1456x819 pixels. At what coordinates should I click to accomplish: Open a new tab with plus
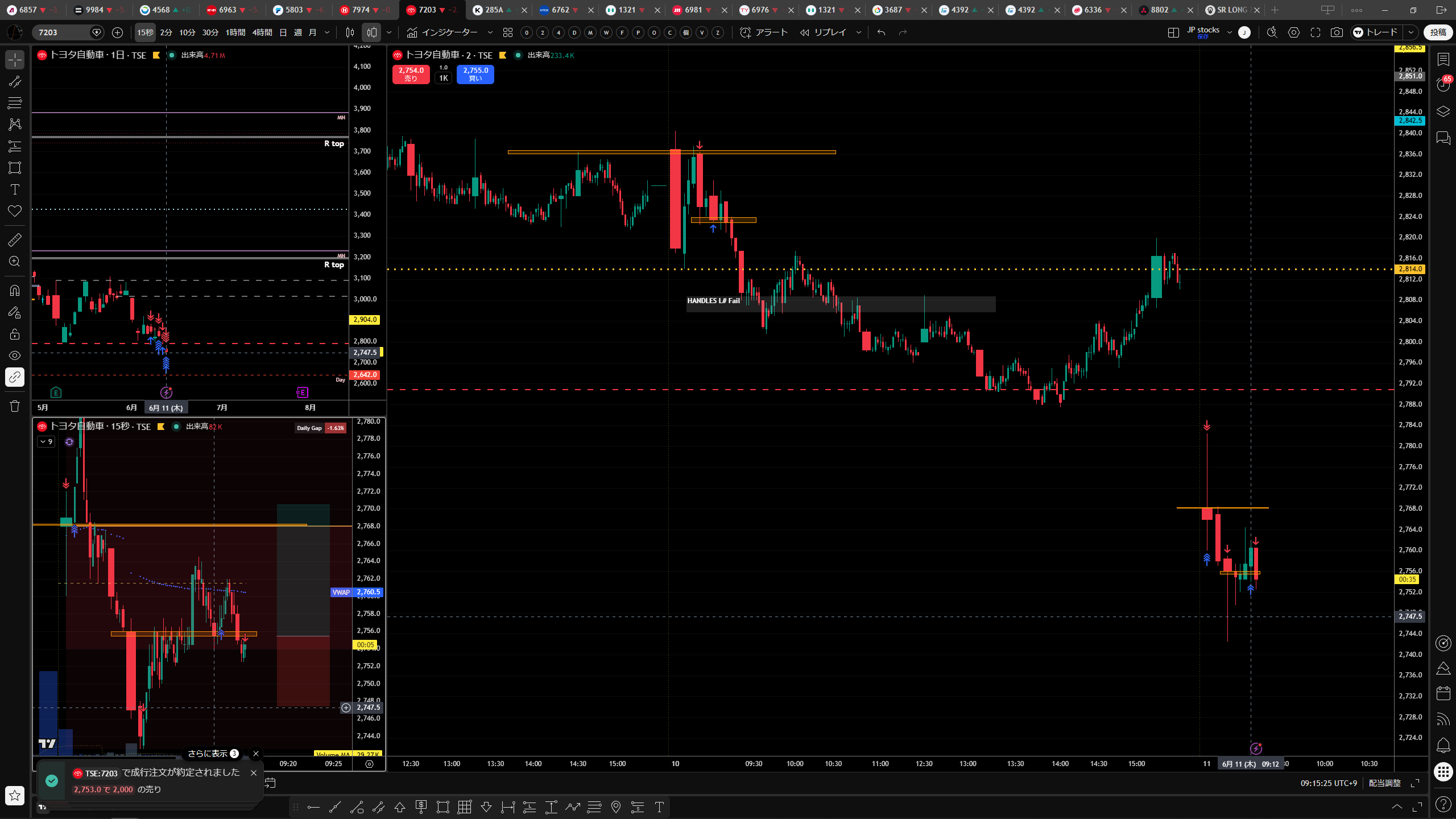(1275, 10)
